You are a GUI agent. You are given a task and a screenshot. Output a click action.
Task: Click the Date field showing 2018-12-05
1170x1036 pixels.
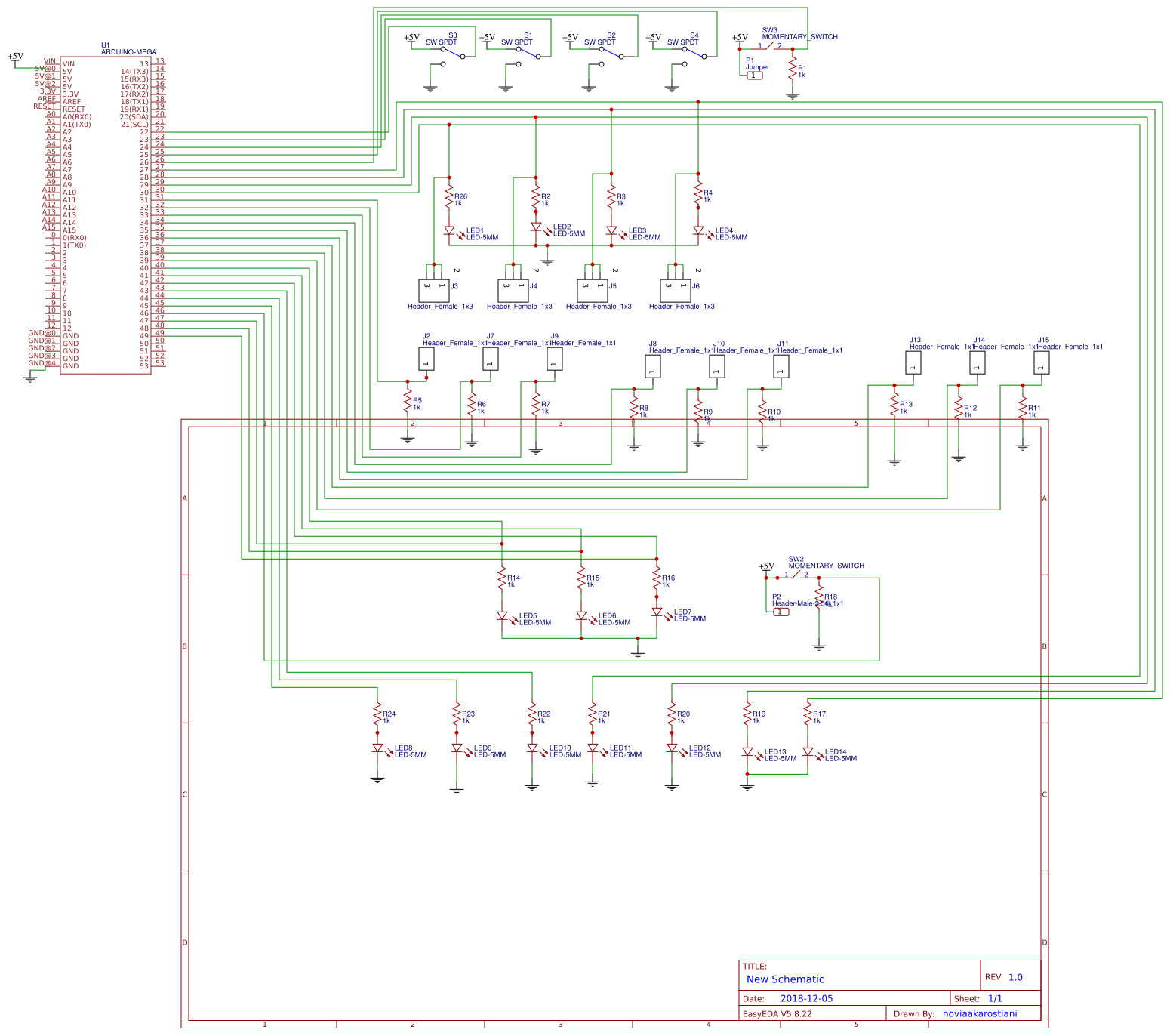808,998
